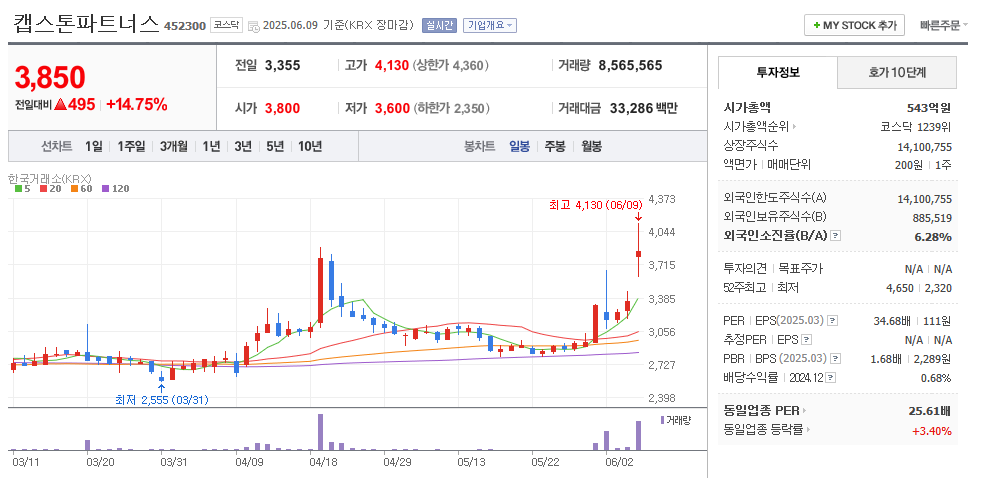
Task: Click the 상한가 4,360 text
Action: pos(450,65)
